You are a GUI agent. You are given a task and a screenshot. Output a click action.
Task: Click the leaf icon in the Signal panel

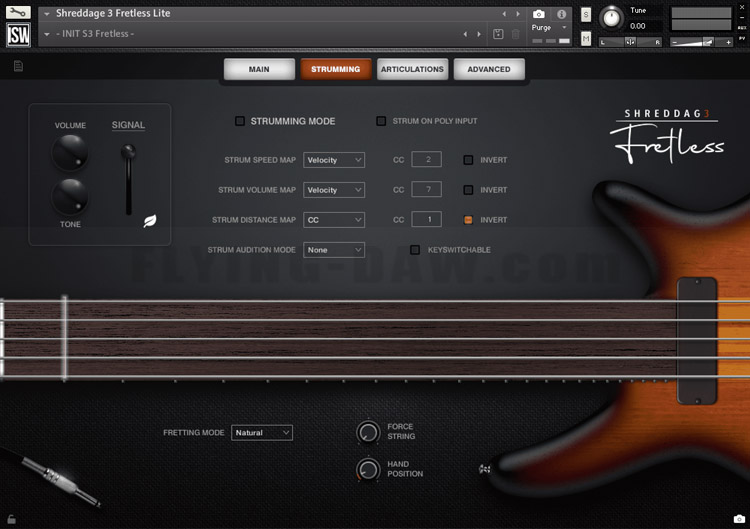[x=150, y=220]
